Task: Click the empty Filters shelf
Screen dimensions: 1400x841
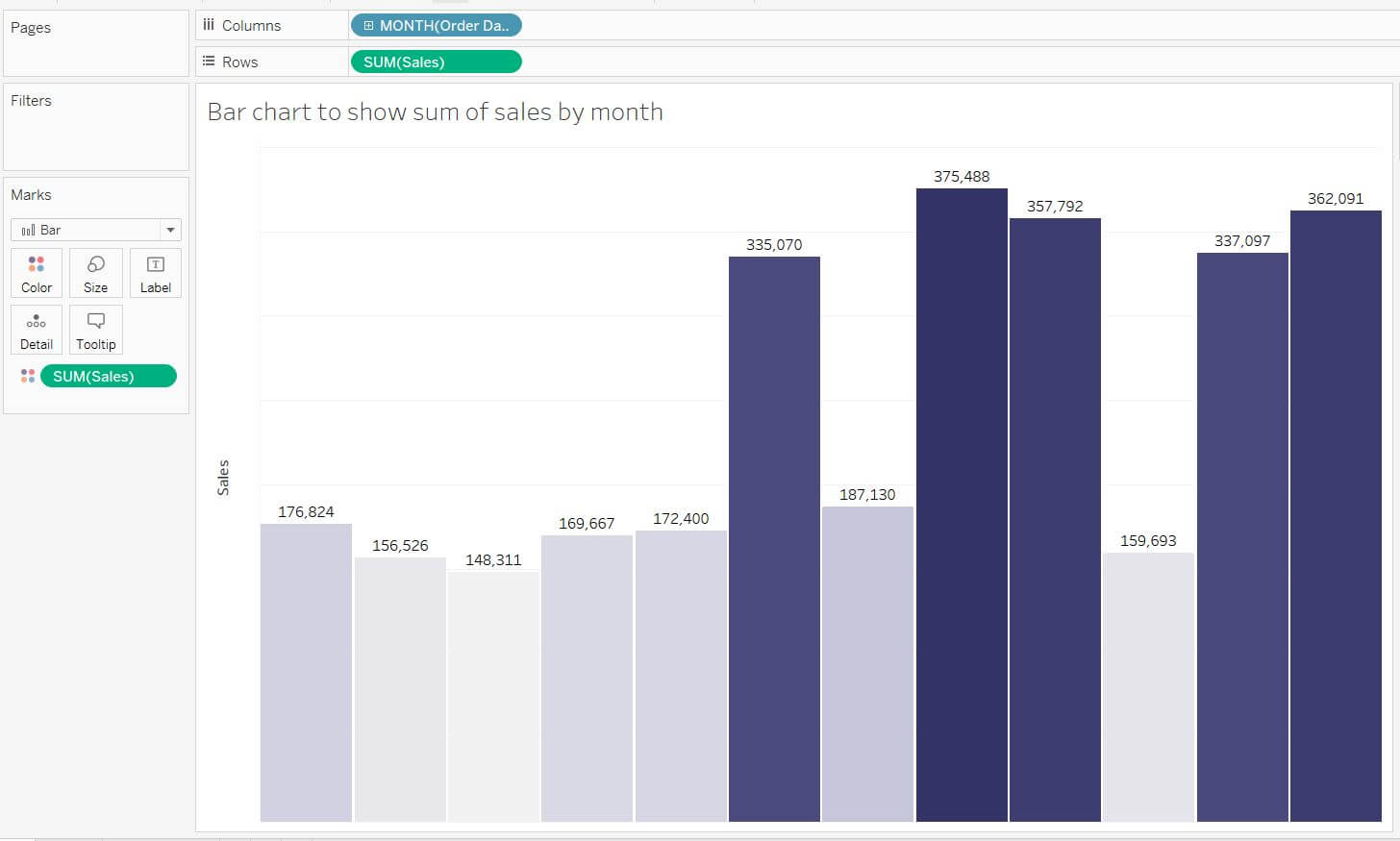Action: pyautogui.click(x=96, y=135)
